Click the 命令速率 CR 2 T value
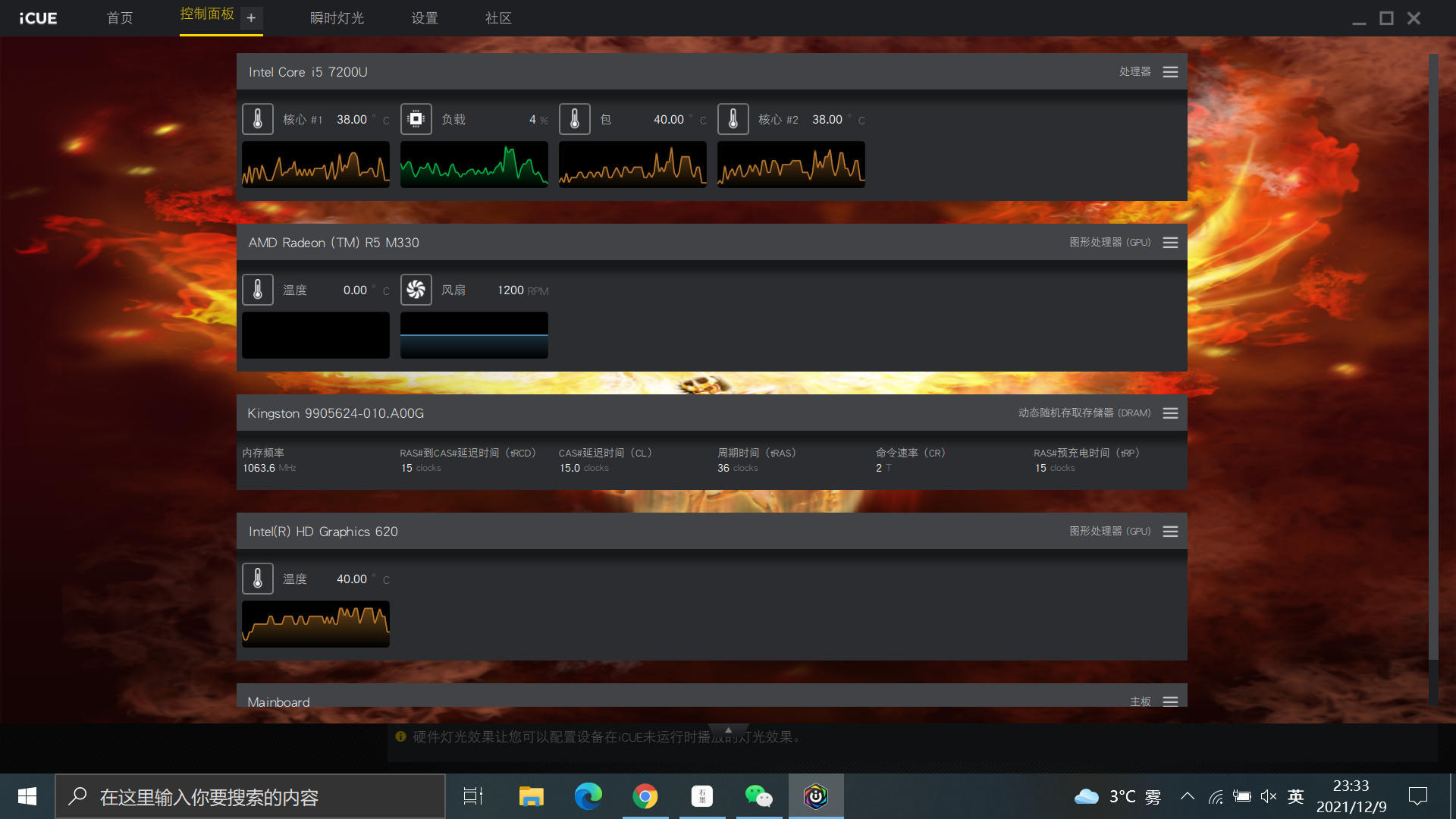 [883, 468]
